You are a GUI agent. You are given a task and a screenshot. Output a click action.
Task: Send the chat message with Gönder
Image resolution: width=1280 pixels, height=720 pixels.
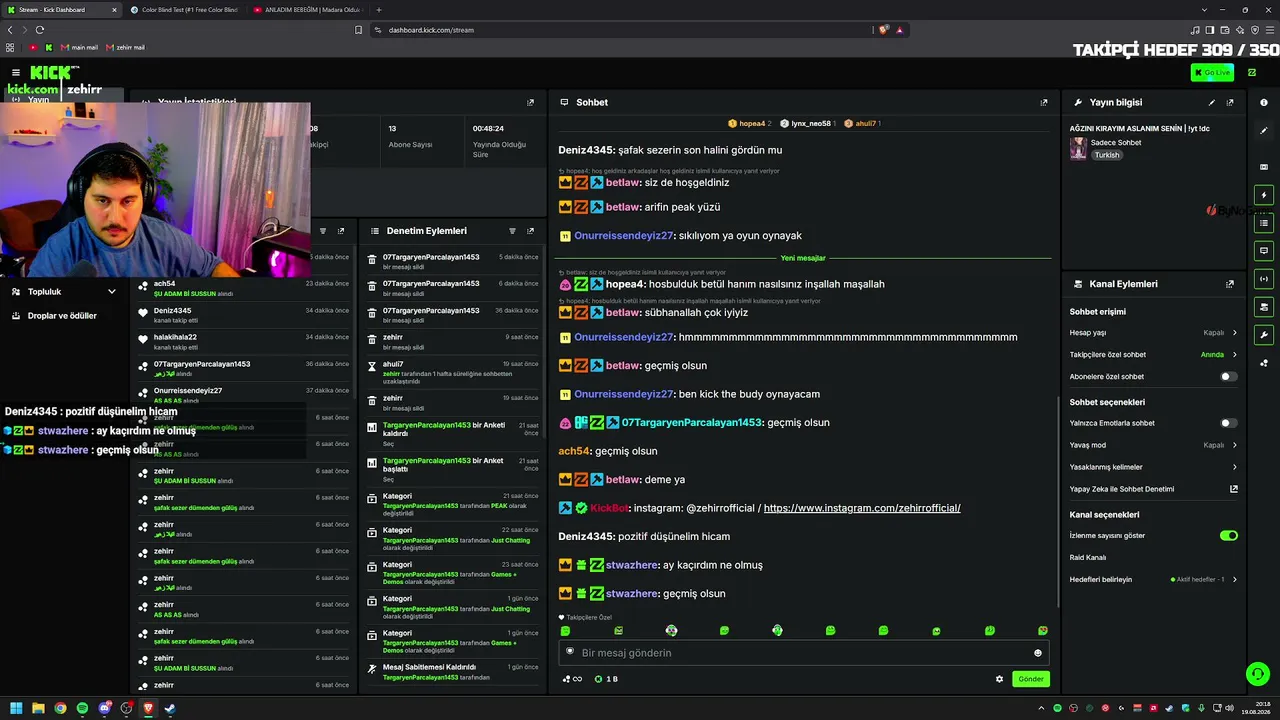pos(1030,679)
